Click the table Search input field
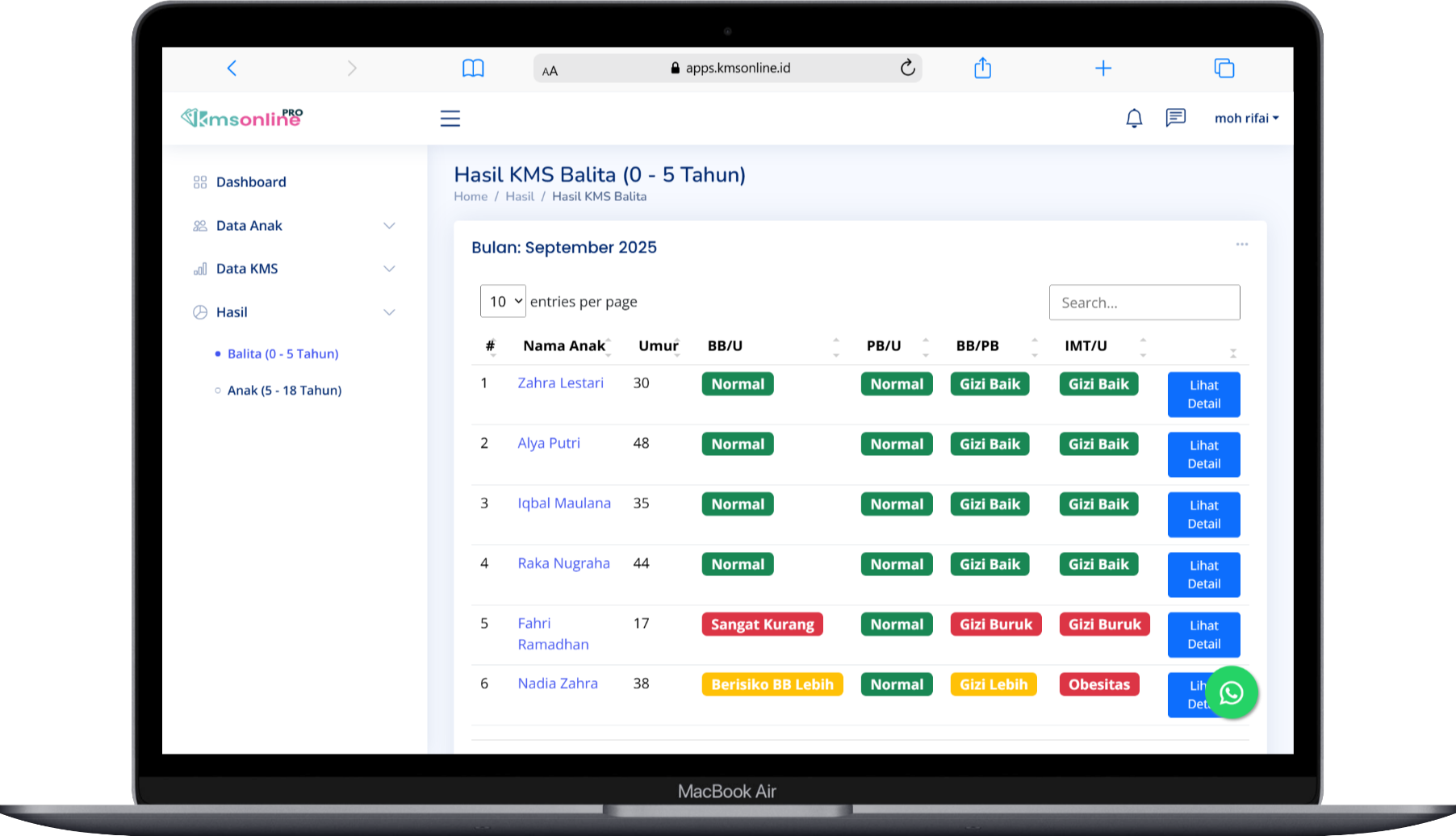1456x836 pixels. coord(1144,303)
